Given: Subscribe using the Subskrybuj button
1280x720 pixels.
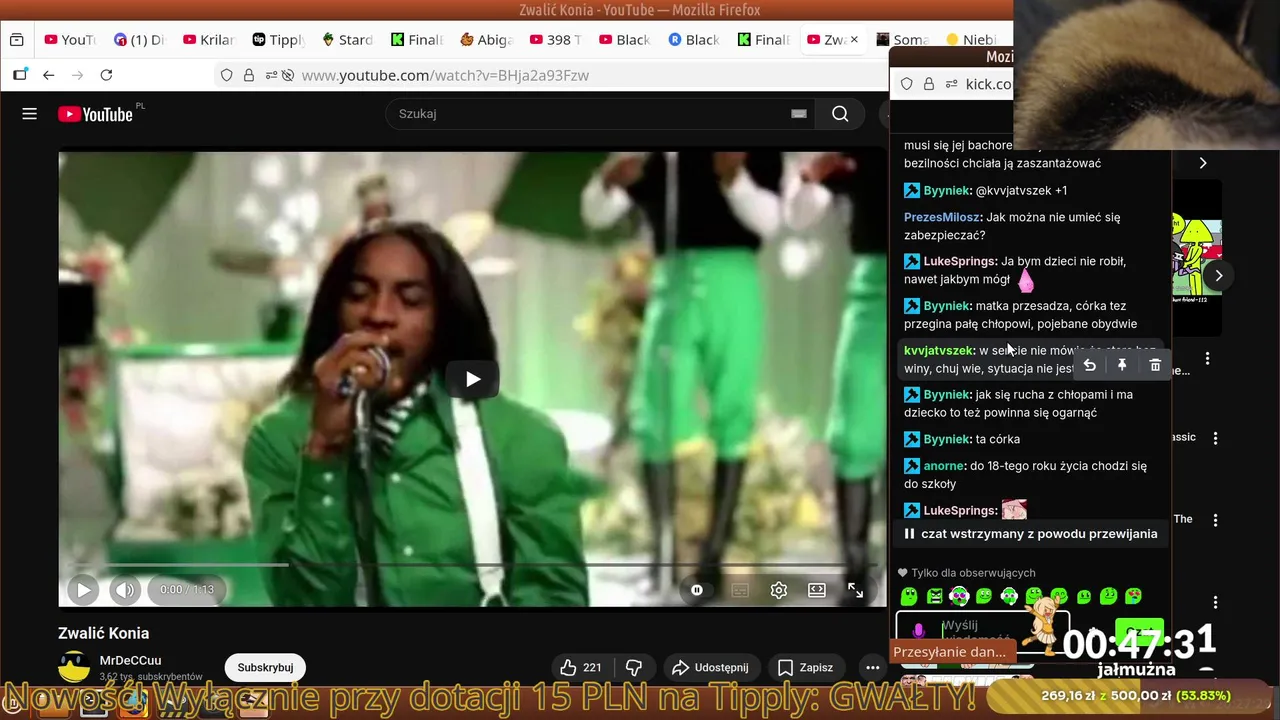Looking at the screenshot, I should [x=265, y=667].
